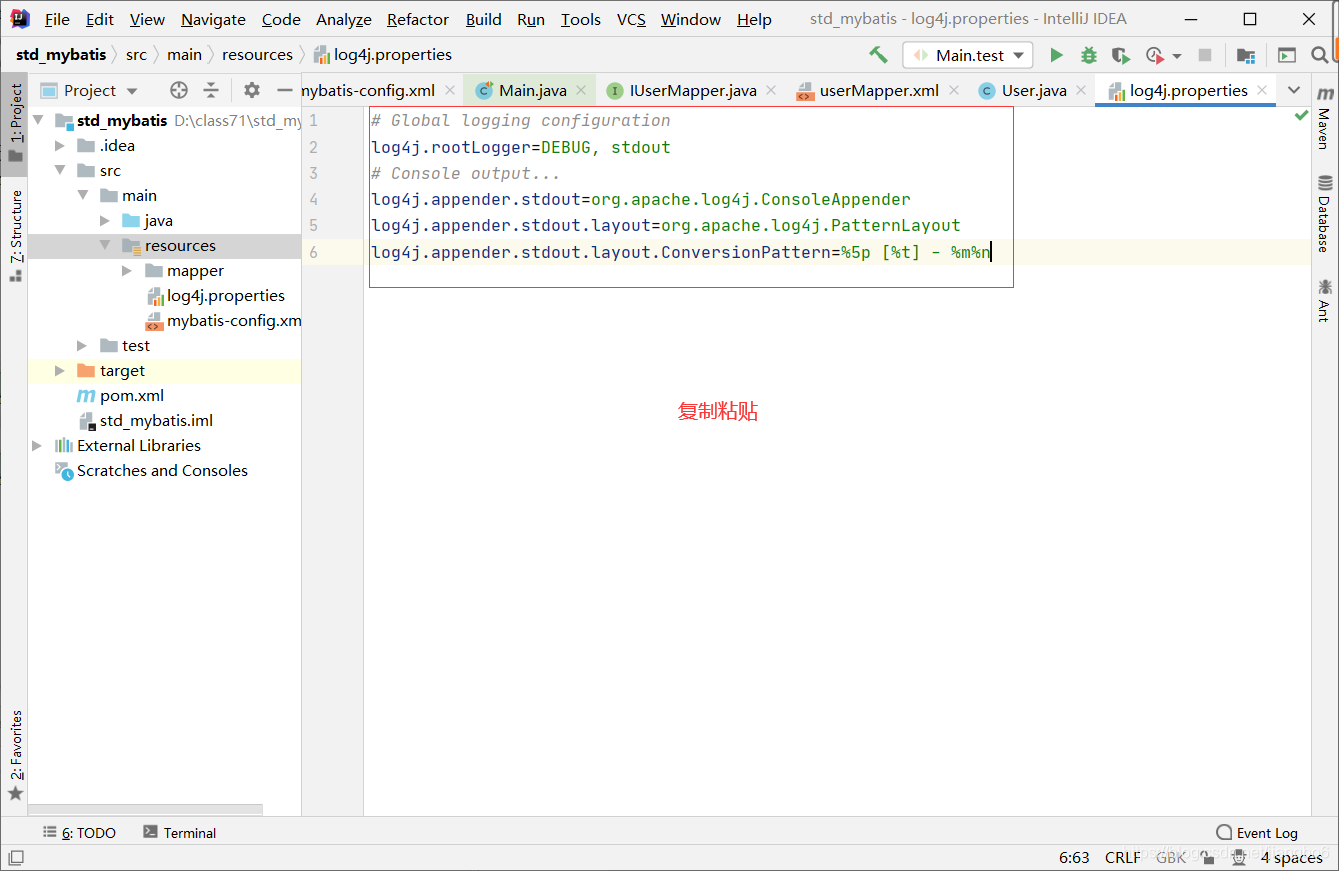Open the Ant tool window
The width and height of the screenshot is (1339, 871).
(1324, 299)
